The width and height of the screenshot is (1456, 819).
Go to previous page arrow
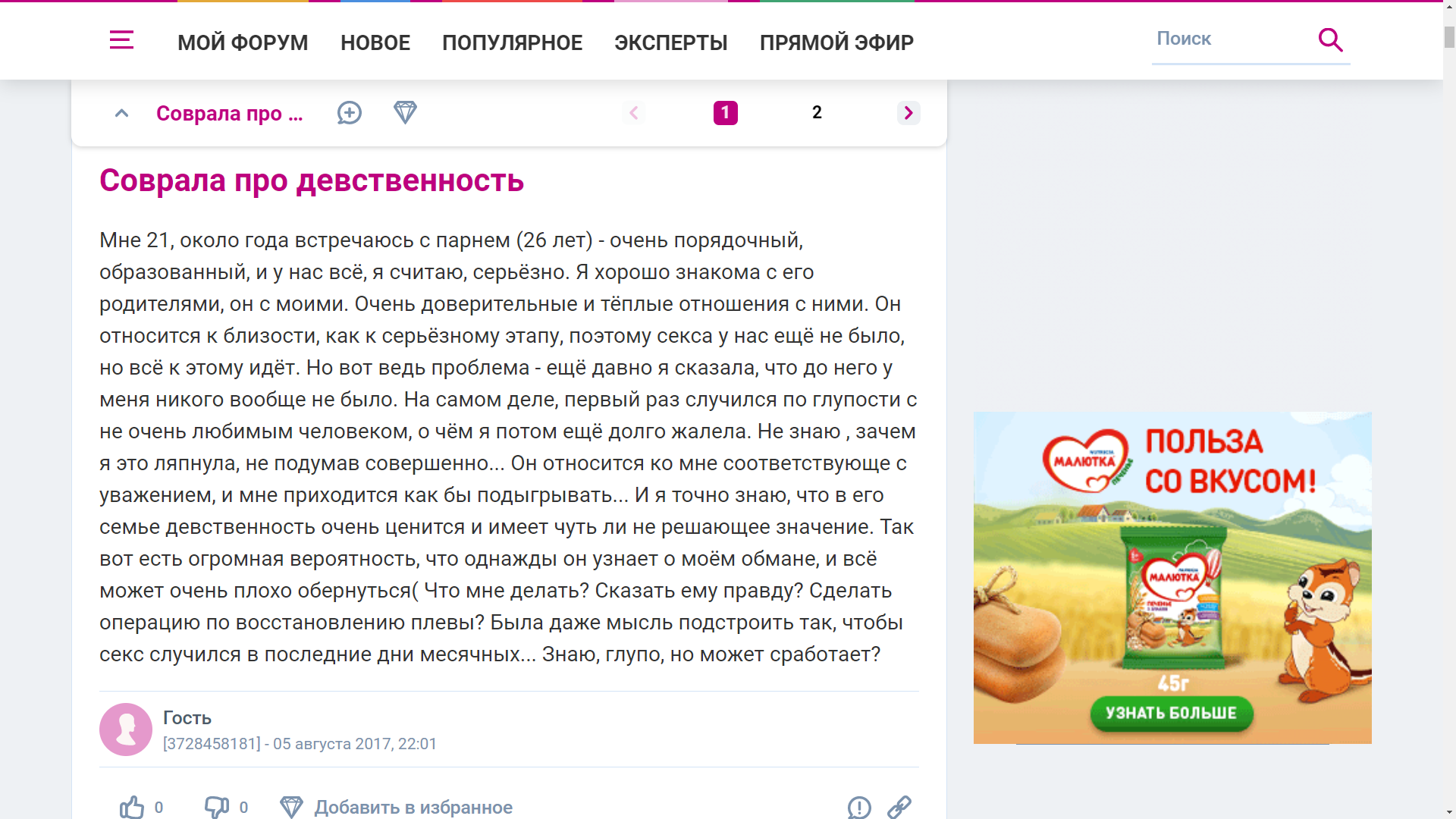pos(634,113)
